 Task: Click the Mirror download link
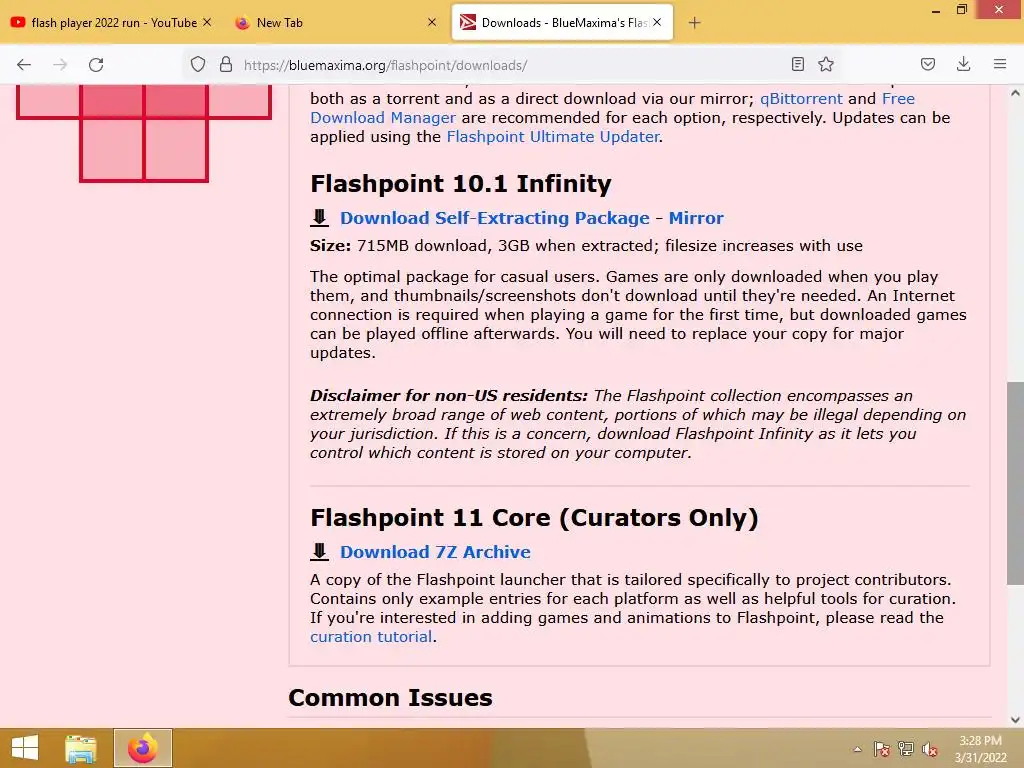coord(696,218)
